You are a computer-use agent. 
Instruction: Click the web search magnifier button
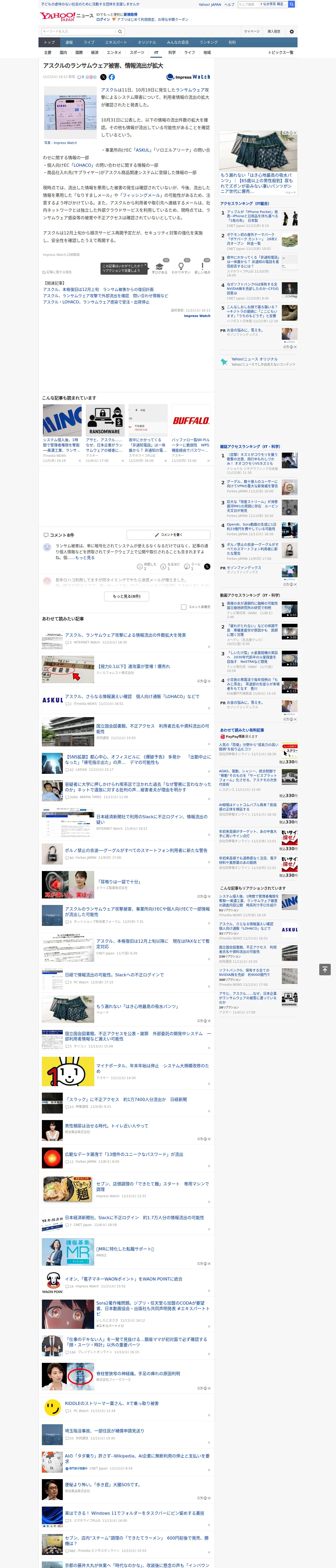coord(292,4)
